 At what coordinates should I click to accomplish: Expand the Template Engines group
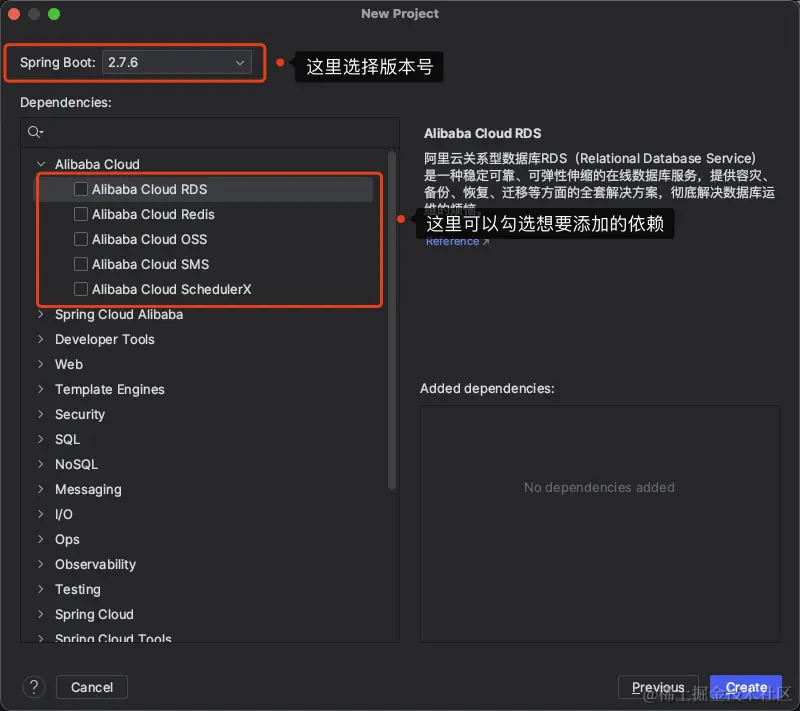point(41,389)
